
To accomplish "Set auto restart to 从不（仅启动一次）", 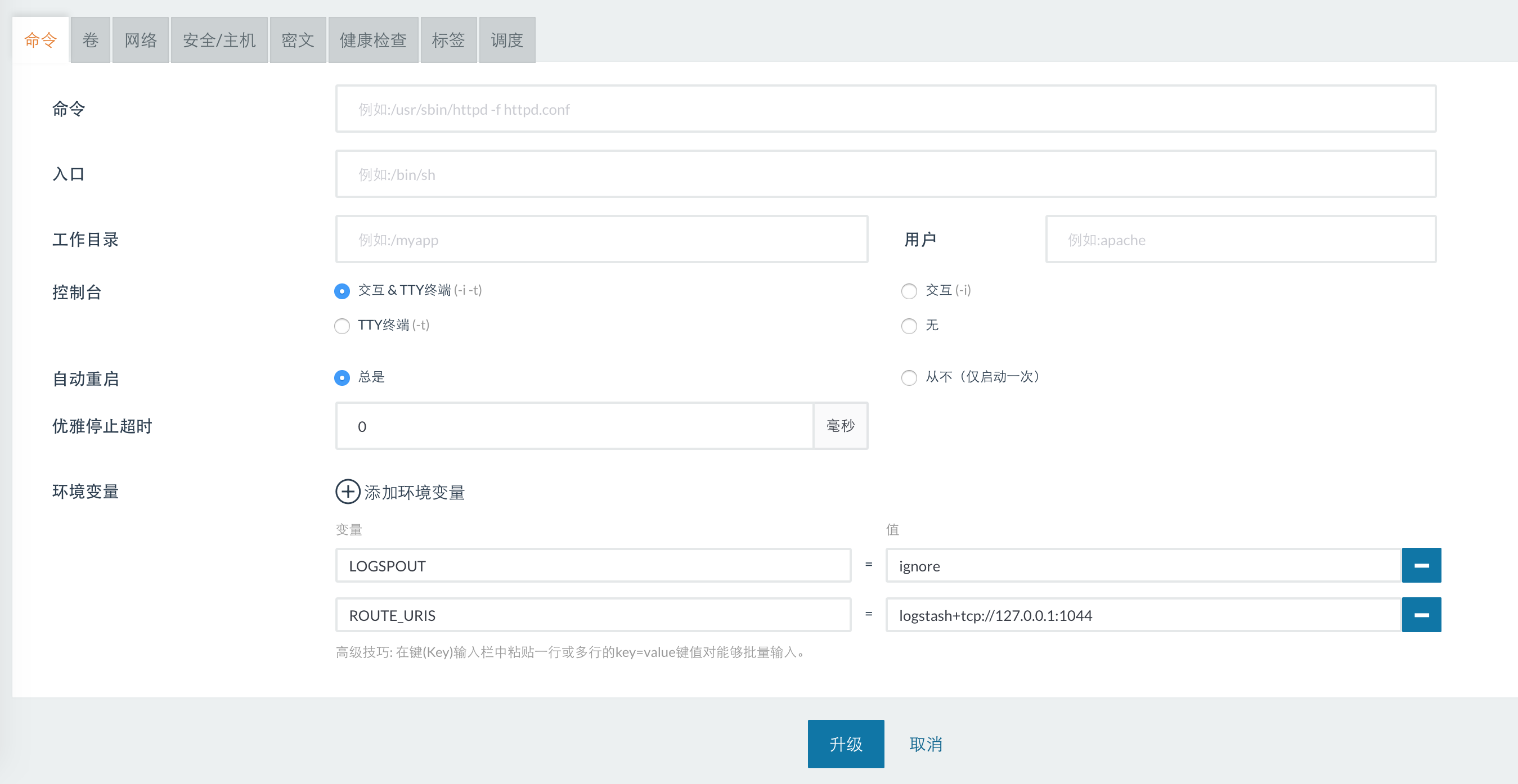I will (x=909, y=377).
